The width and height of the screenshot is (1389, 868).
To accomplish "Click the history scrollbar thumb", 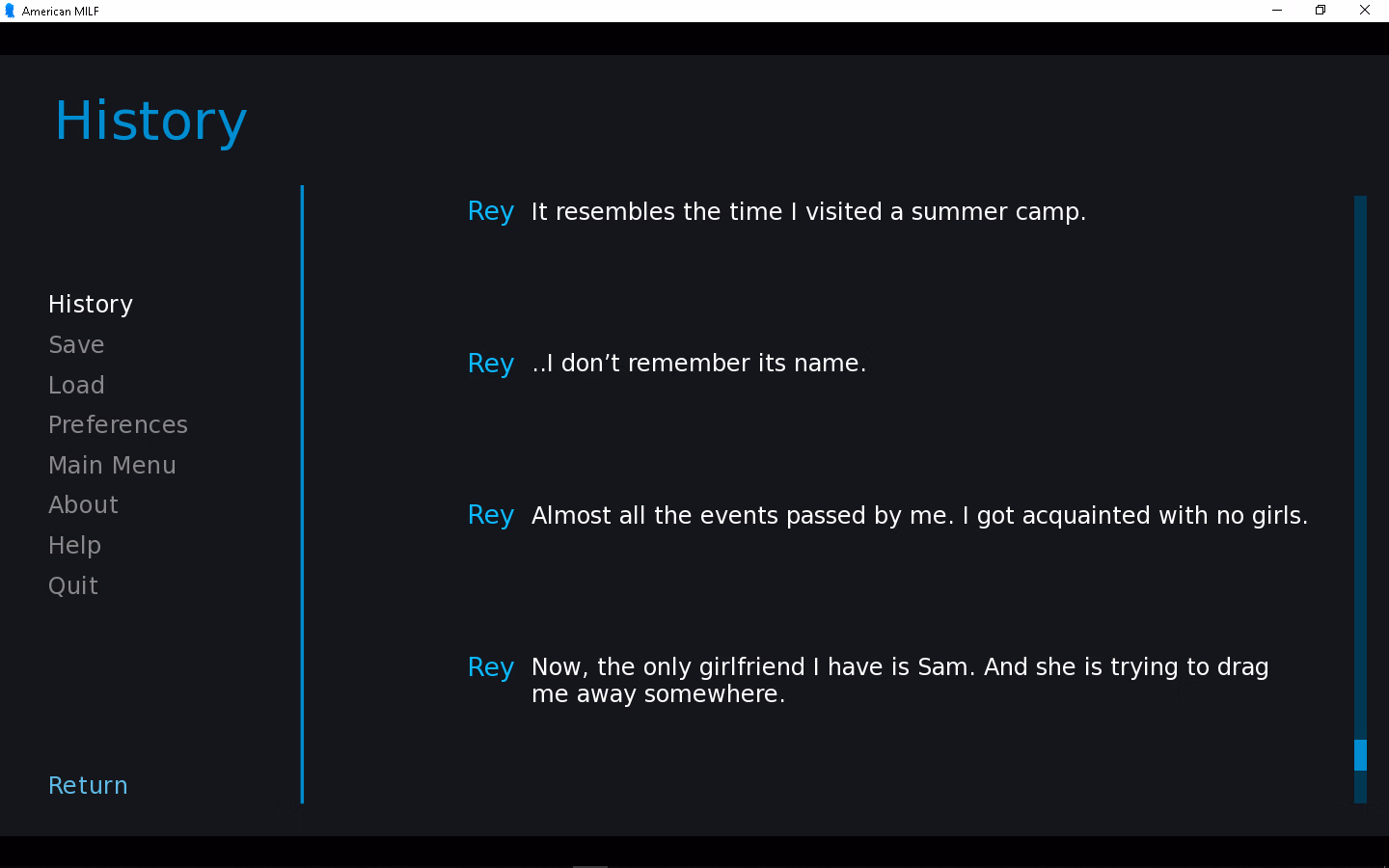I will tap(1360, 755).
